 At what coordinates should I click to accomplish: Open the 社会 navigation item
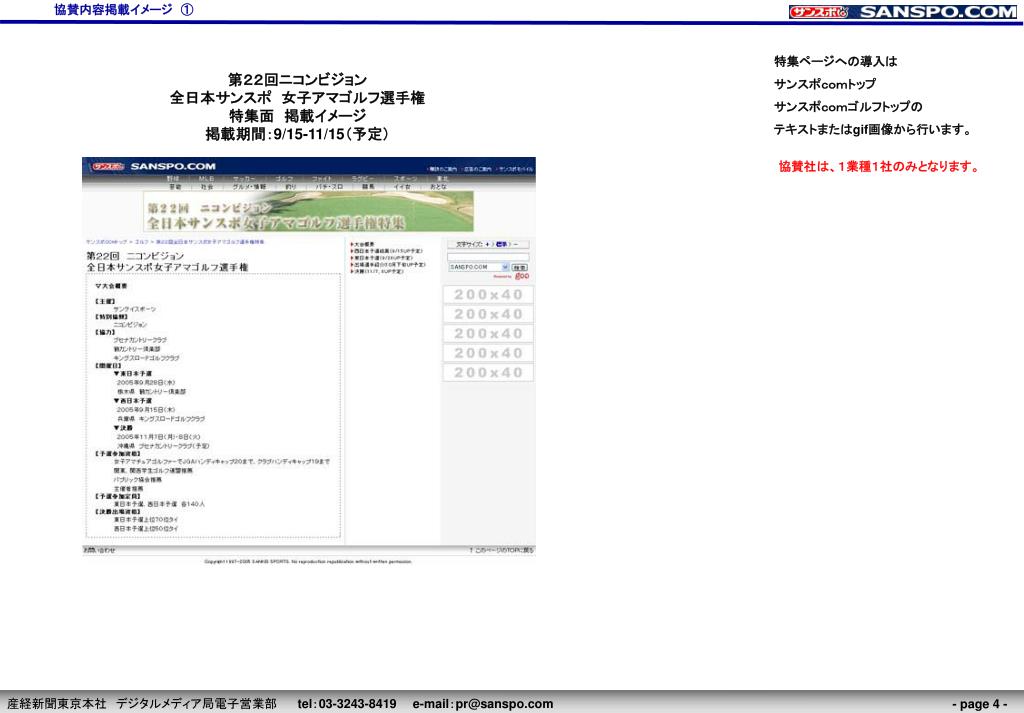pos(207,187)
